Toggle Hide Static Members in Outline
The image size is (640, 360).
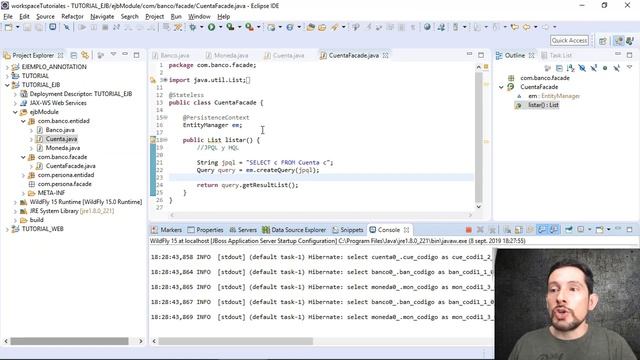tap(593, 68)
